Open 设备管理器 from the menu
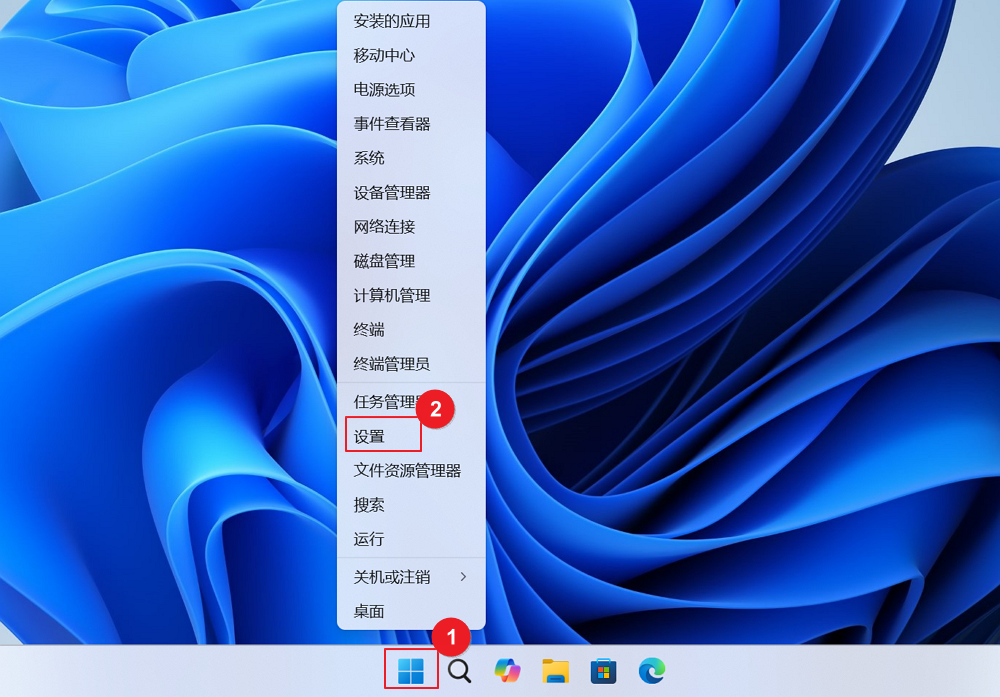Screen dimensions: 1000x697 pyautogui.click(x=390, y=193)
